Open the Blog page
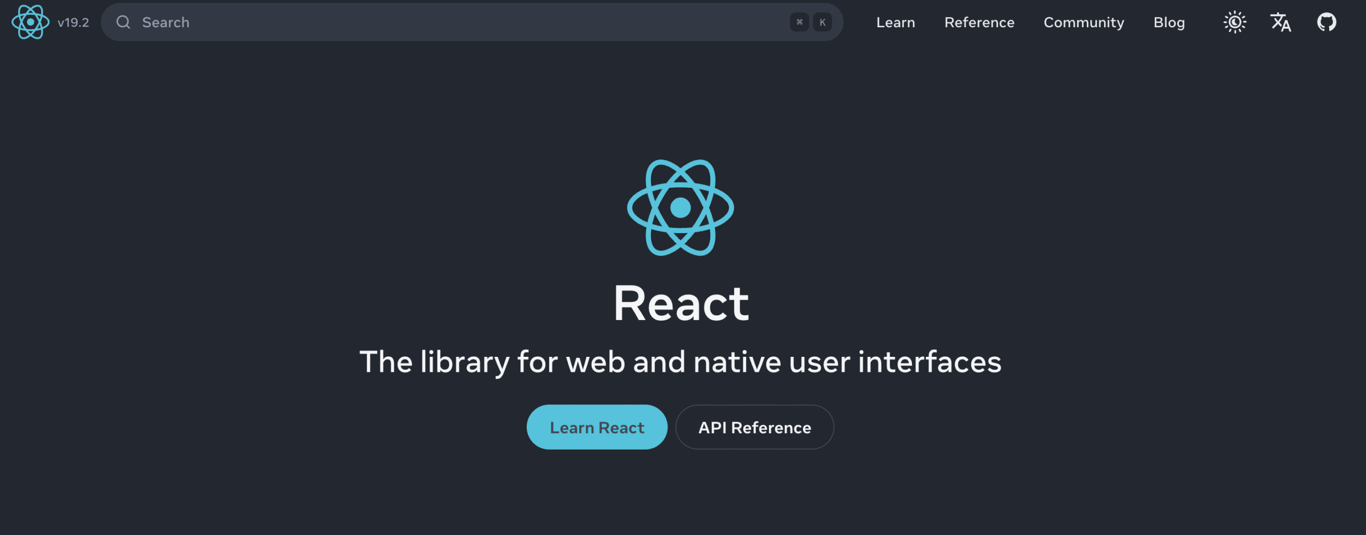Image resolution: width=1366 pixels, height=535 pixels. tap(1169, 22)
